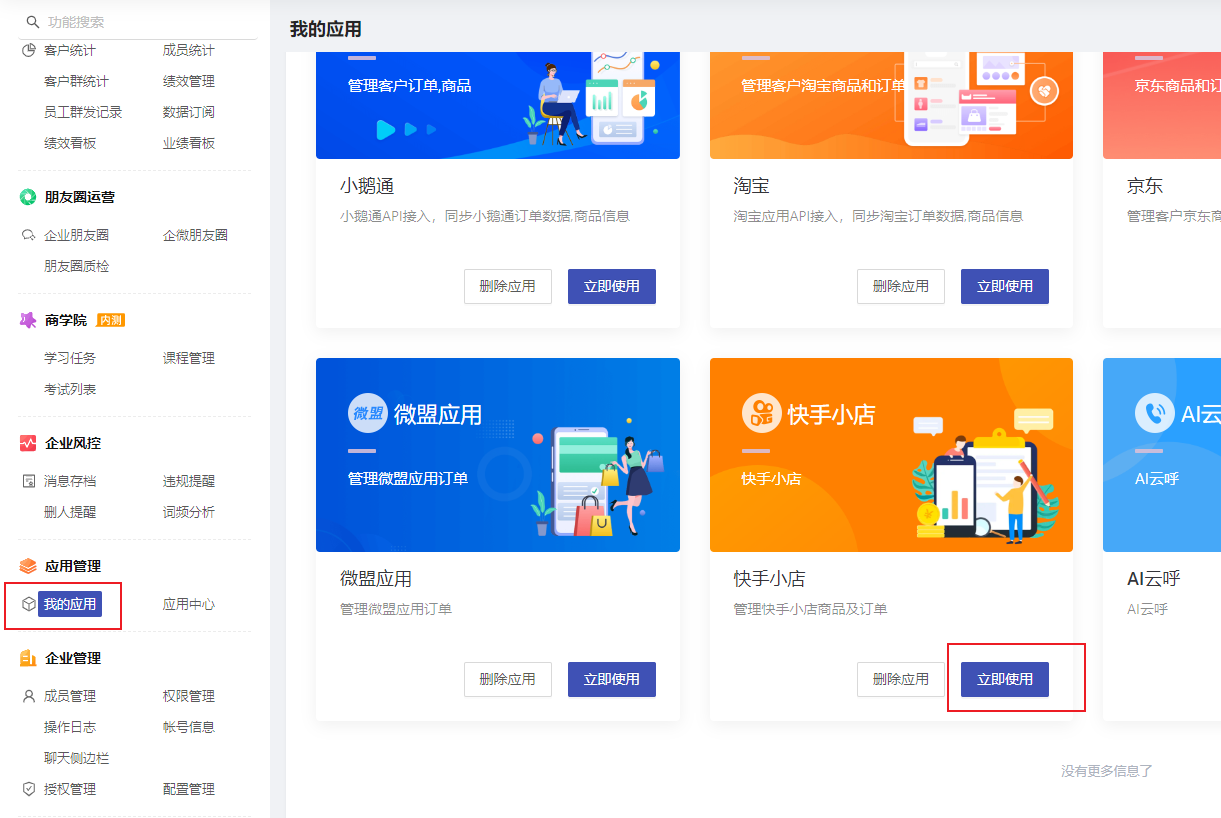Go to 配置管理

pyautogui.click(x=189, y=789)
